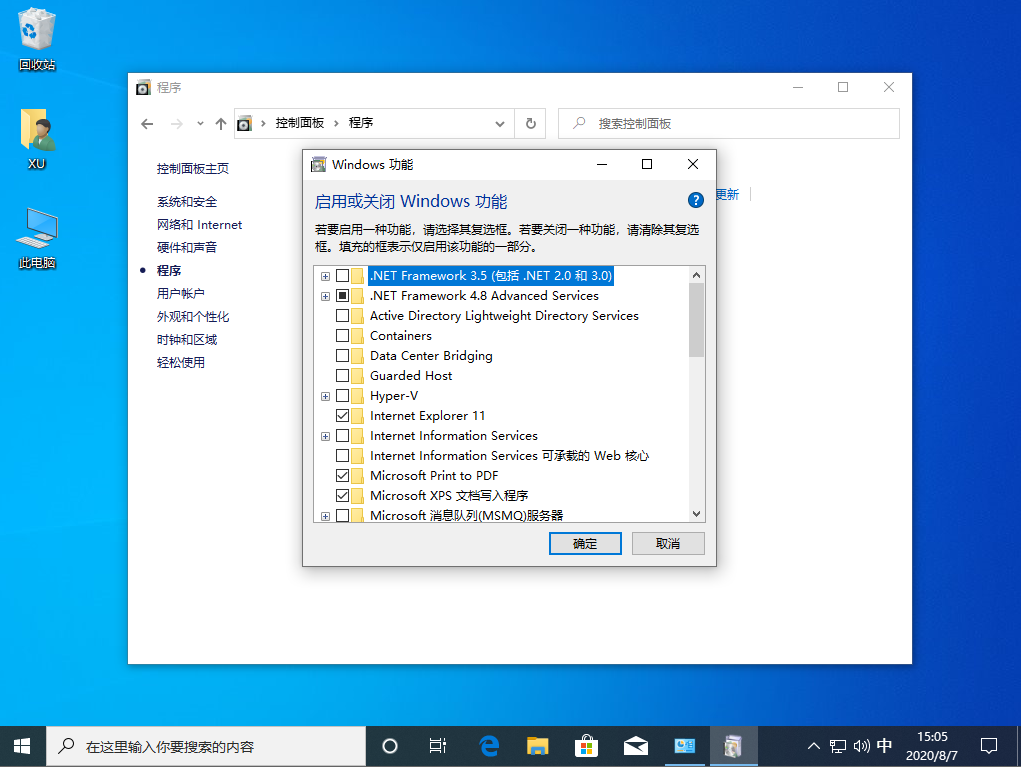Go to 控制面板主页 link
This screenshot has height=767, width=1021.
pyautogui.click(x=193, y=169)
